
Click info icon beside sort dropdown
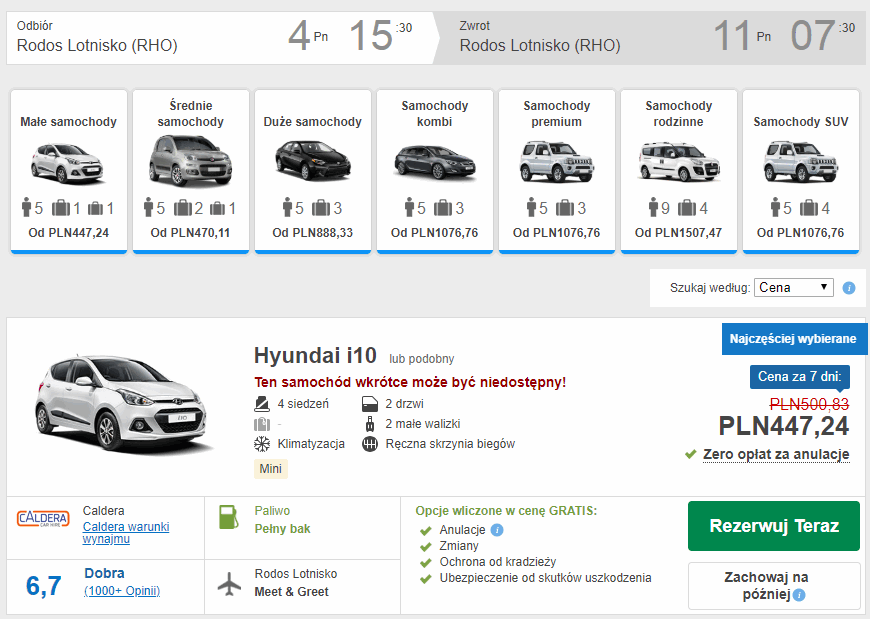tap(849, 288)
